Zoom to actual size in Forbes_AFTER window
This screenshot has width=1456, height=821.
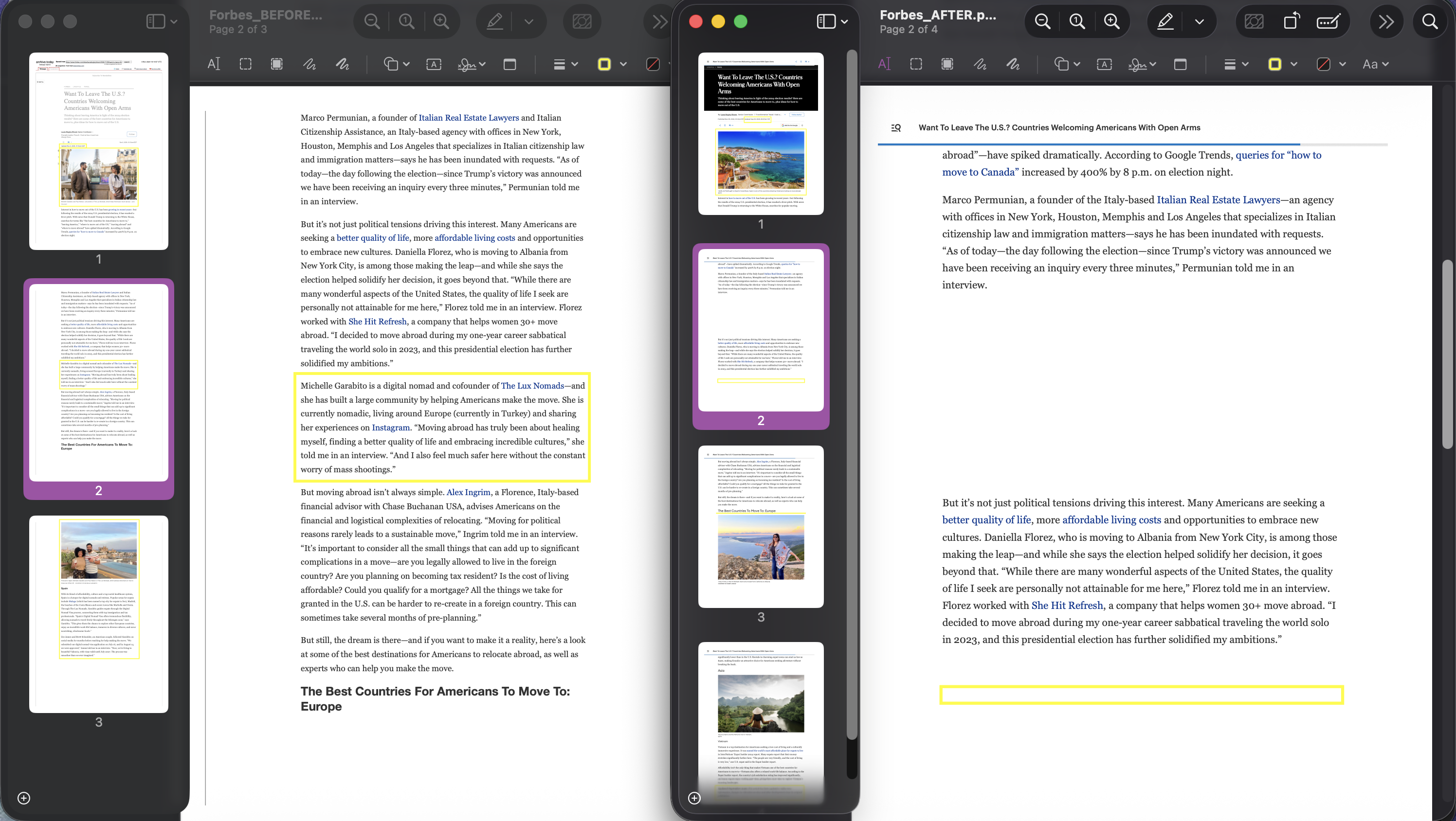click(x=1077, y=21)
